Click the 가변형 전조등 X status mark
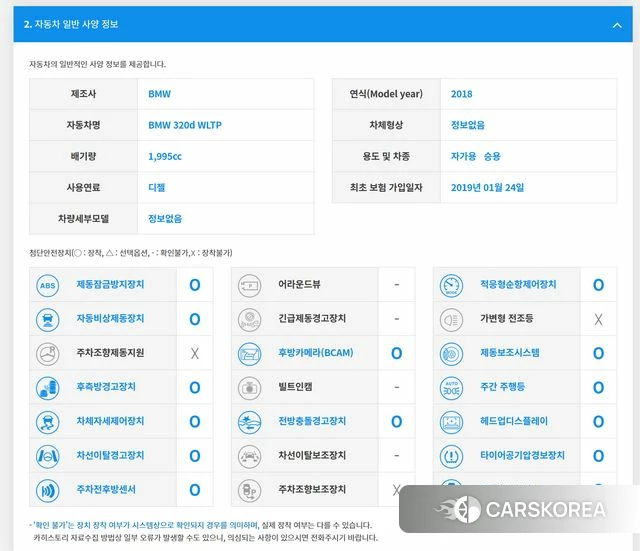 tap(598, 320)
